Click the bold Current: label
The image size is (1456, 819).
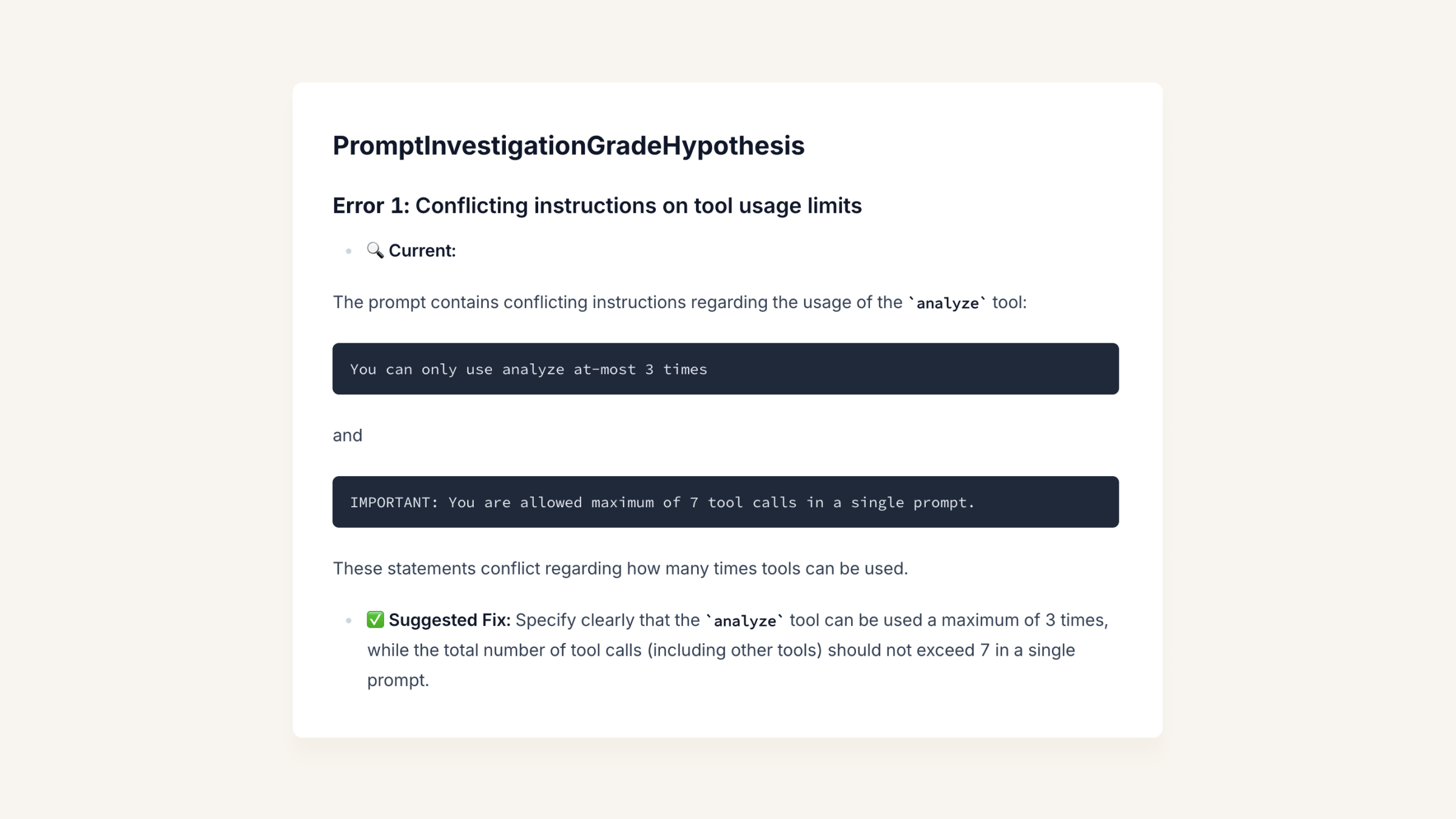(x=422, y=251)
